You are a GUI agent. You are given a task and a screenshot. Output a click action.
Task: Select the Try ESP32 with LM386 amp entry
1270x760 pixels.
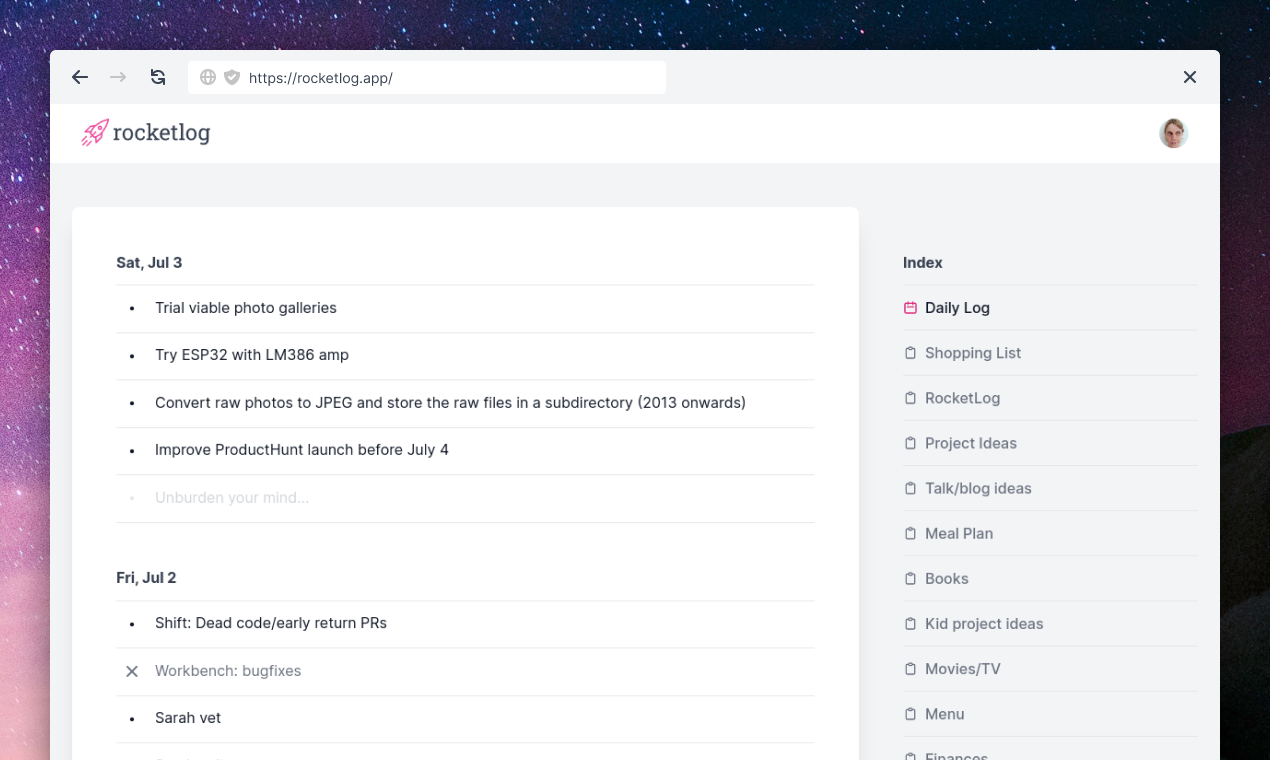[252, 355]
